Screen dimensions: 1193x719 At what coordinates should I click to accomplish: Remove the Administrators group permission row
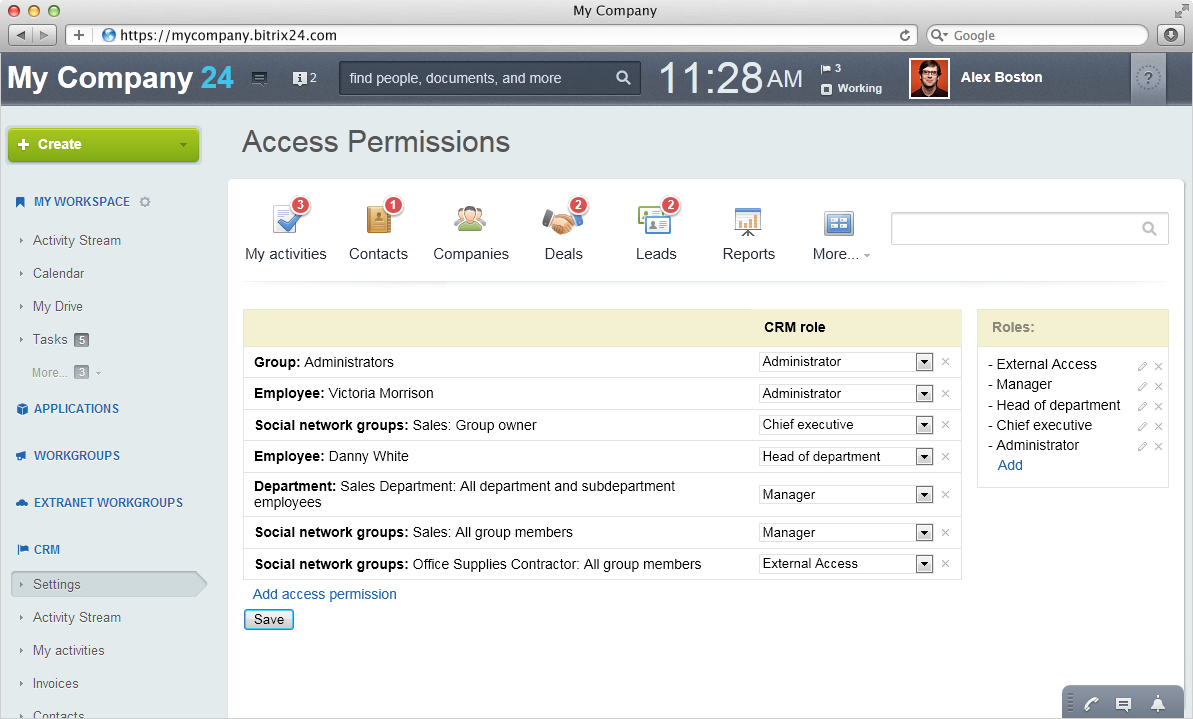[x=945, y=362]
